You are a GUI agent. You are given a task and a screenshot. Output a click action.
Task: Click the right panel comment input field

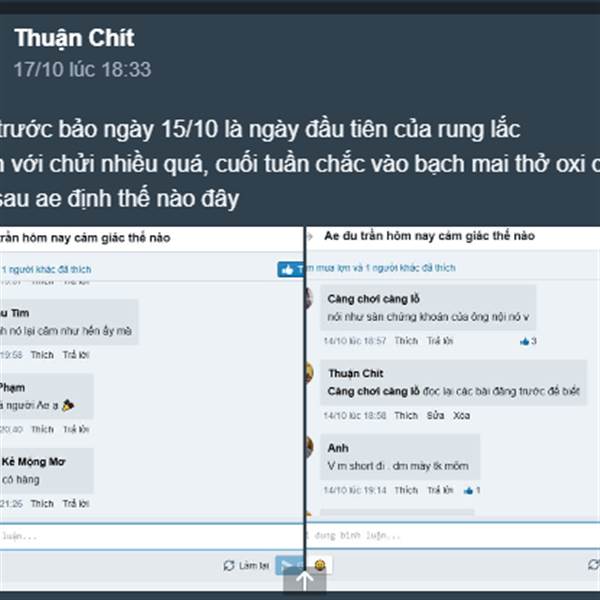click(453, 535)
